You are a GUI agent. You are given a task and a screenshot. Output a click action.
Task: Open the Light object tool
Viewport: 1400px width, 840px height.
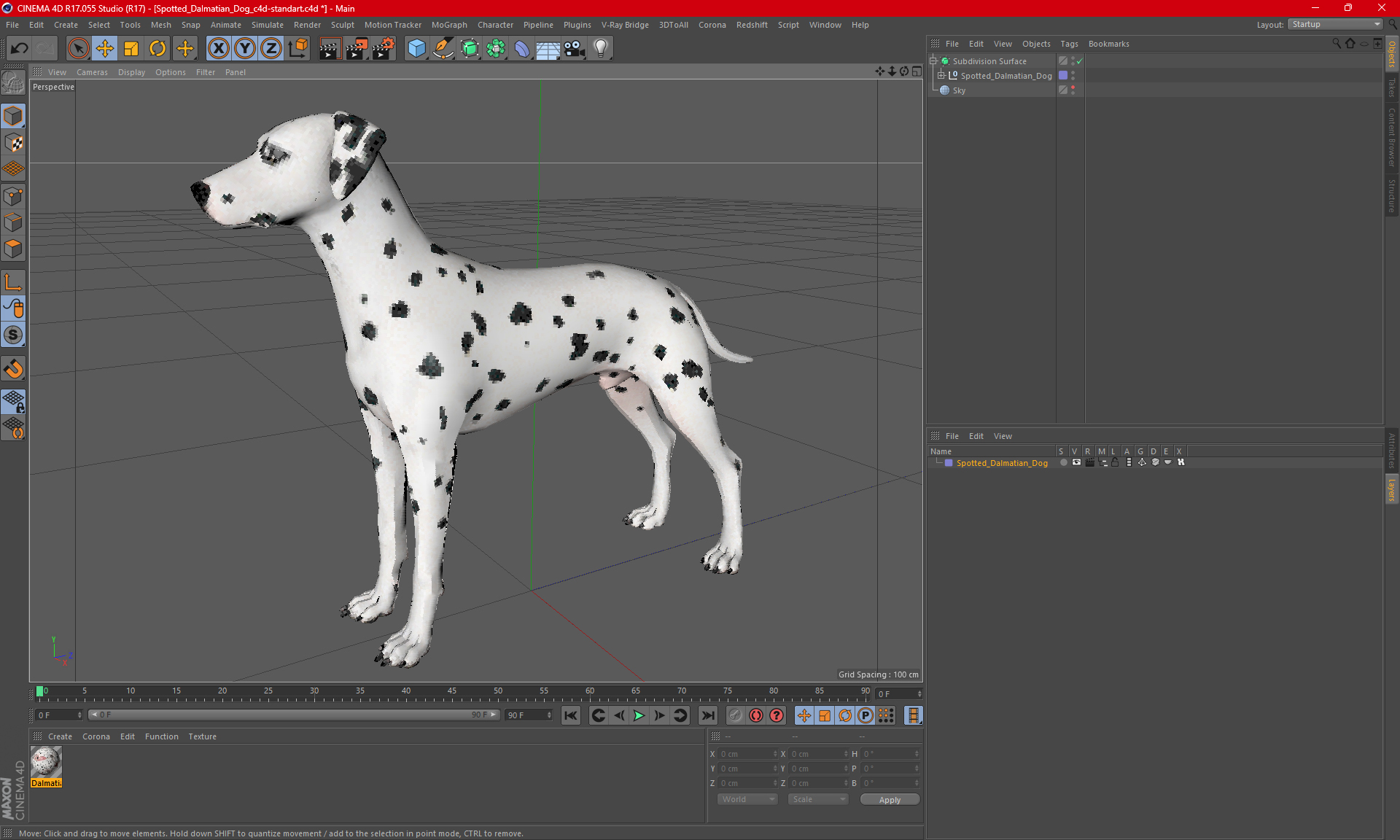click(600, 49)
